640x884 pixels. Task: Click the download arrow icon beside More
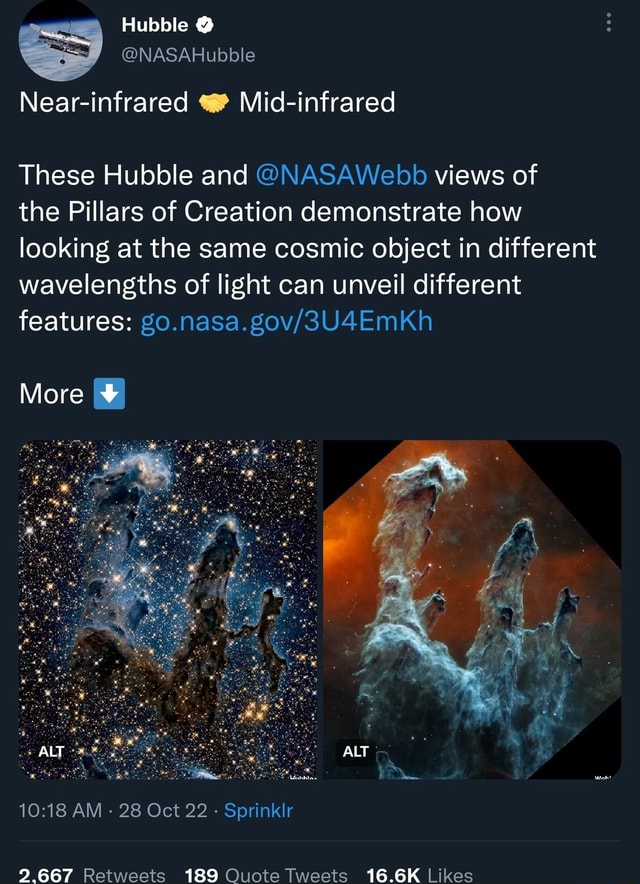pyautogui.click(x=110, y=394)
